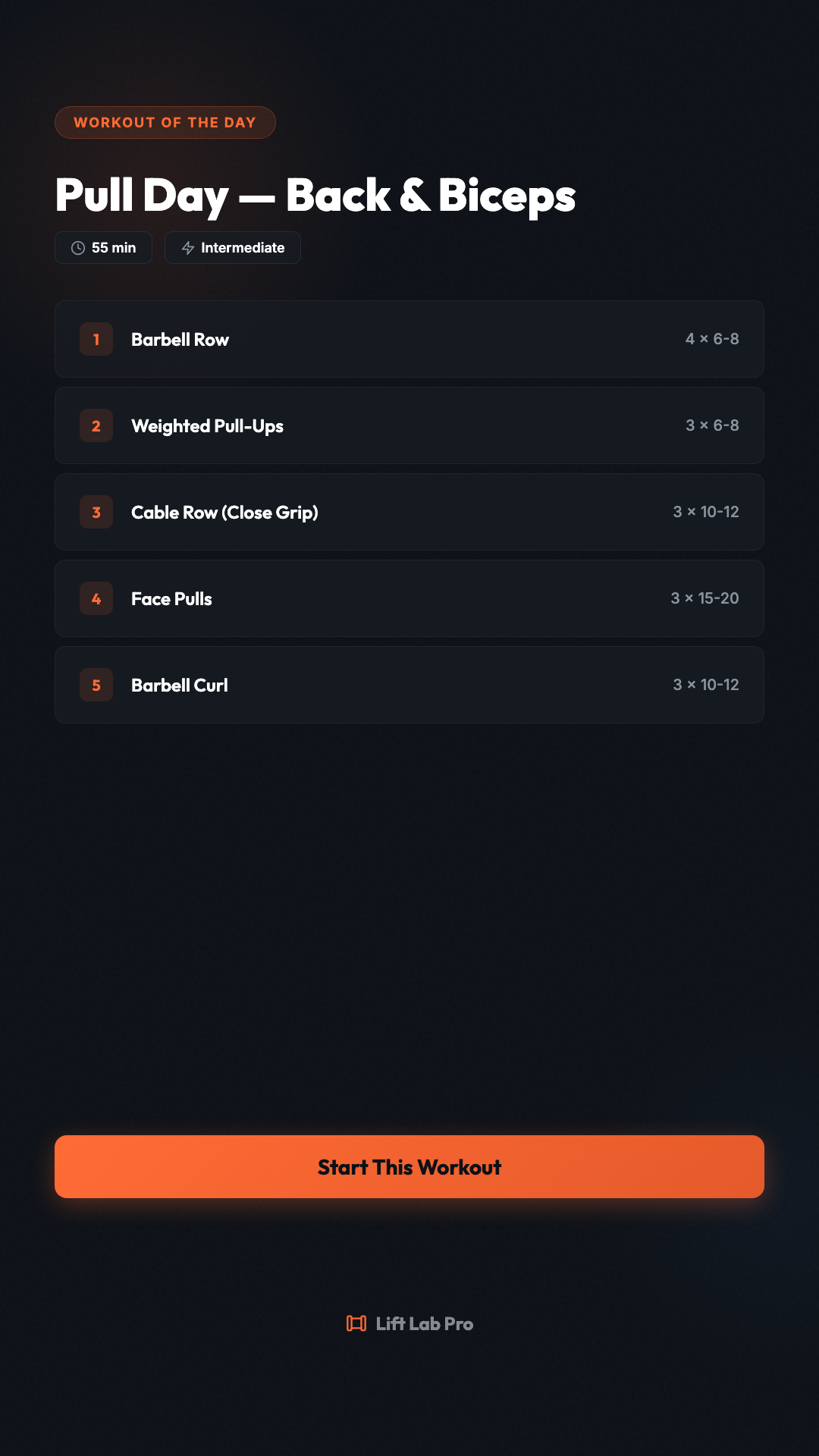Tap the number 5 exercise badge
This screenshot has width=819, height=1456.
[96, 685]
